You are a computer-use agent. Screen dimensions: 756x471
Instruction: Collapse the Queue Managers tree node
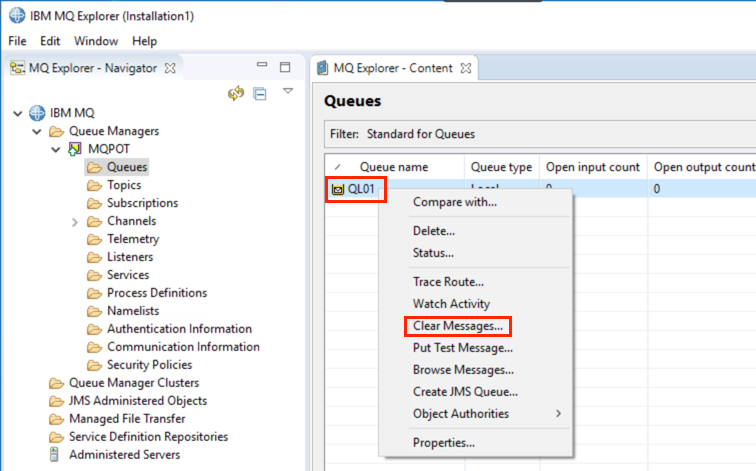[x=37, y=131]
